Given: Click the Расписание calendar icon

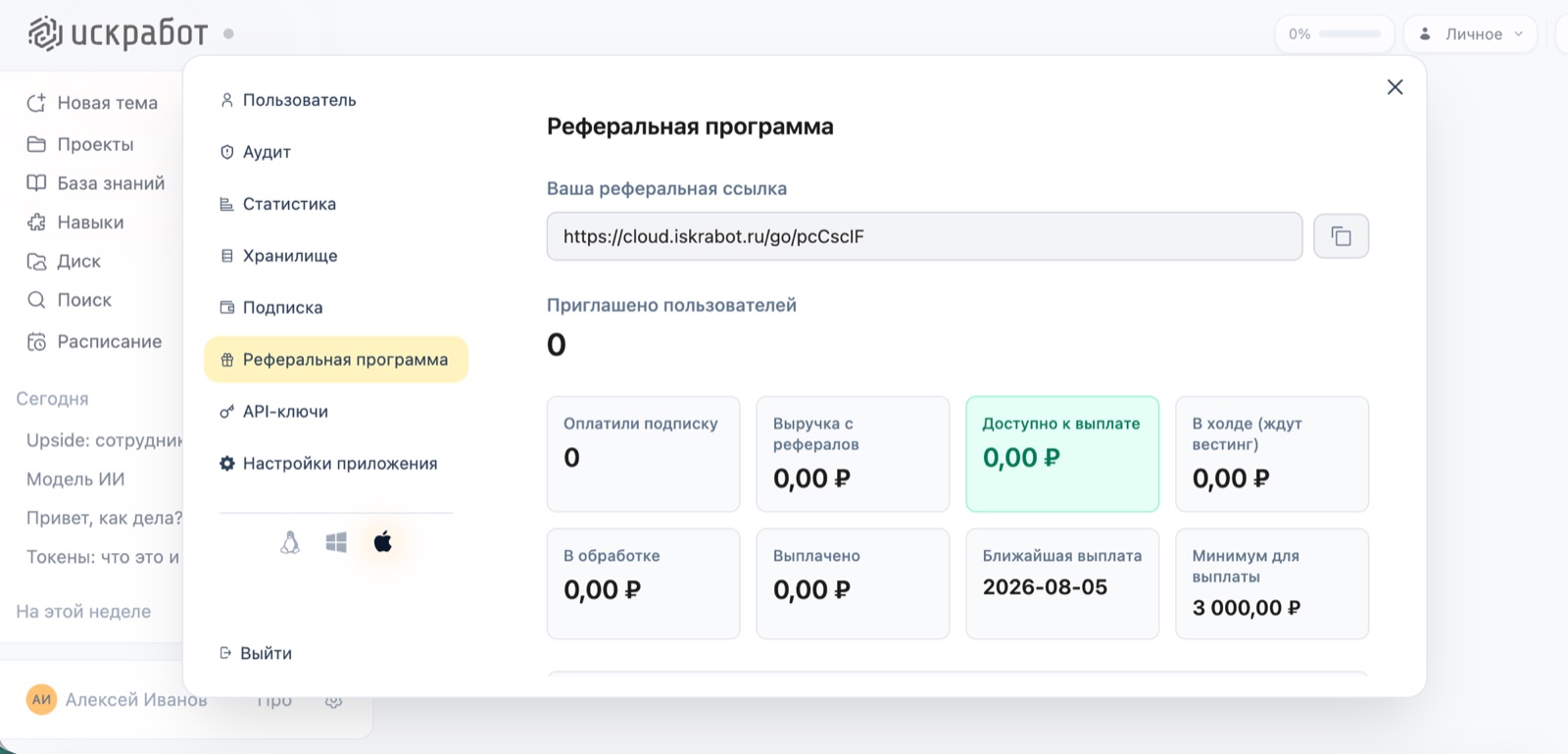Looking at the screenshot, I should 36,341.
